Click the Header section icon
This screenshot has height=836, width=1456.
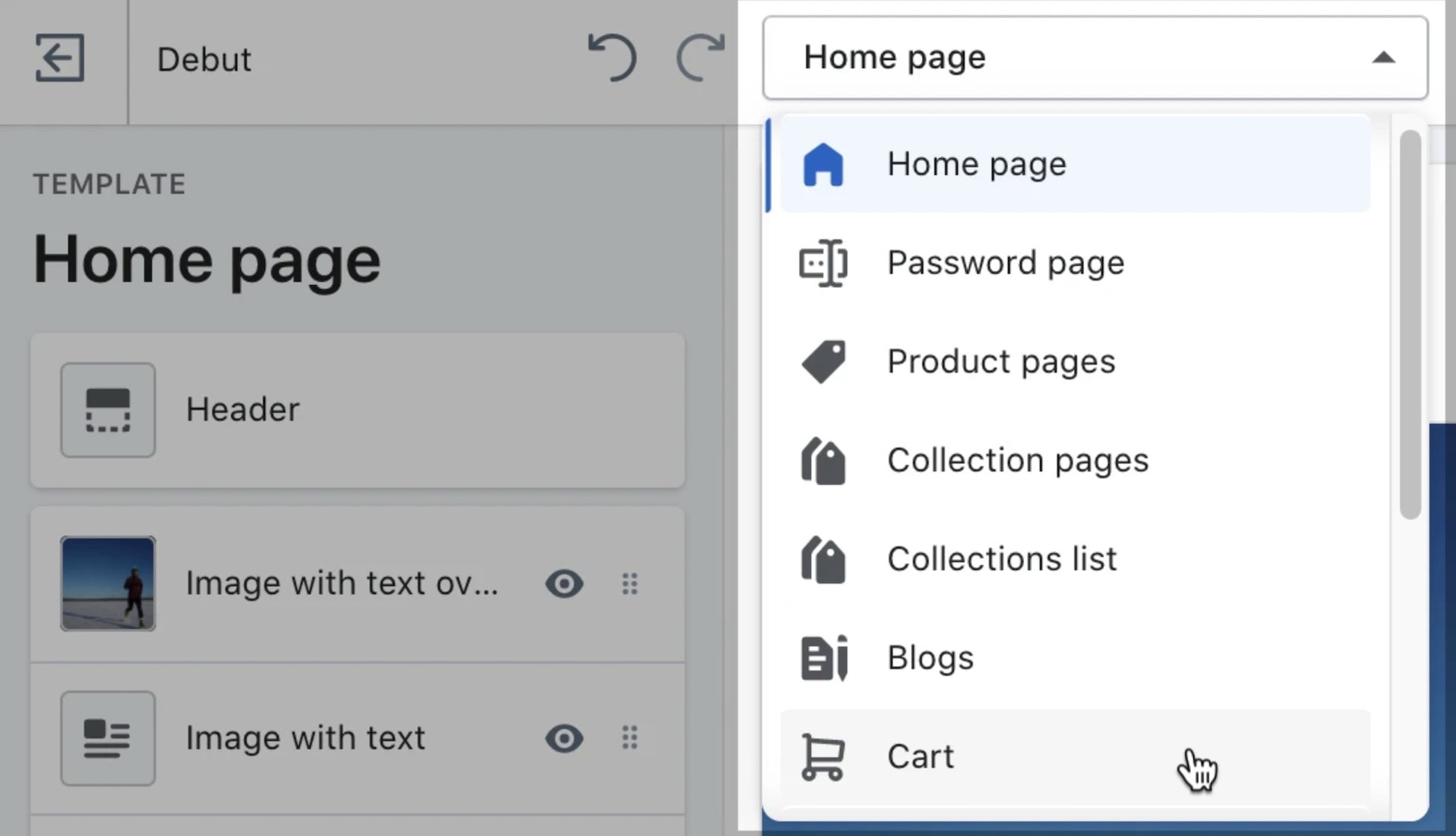click(x=108, y=410)
